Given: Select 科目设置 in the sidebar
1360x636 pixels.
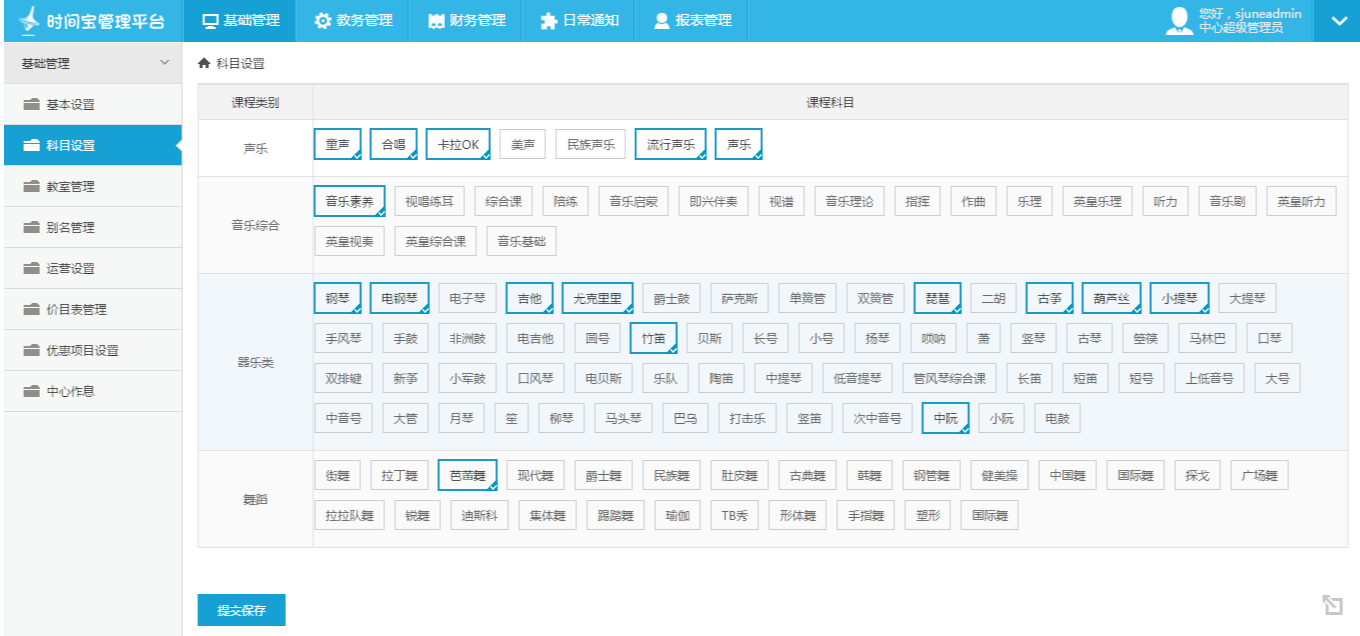Looking at the screenshot, I should click(x=92, y=146).
